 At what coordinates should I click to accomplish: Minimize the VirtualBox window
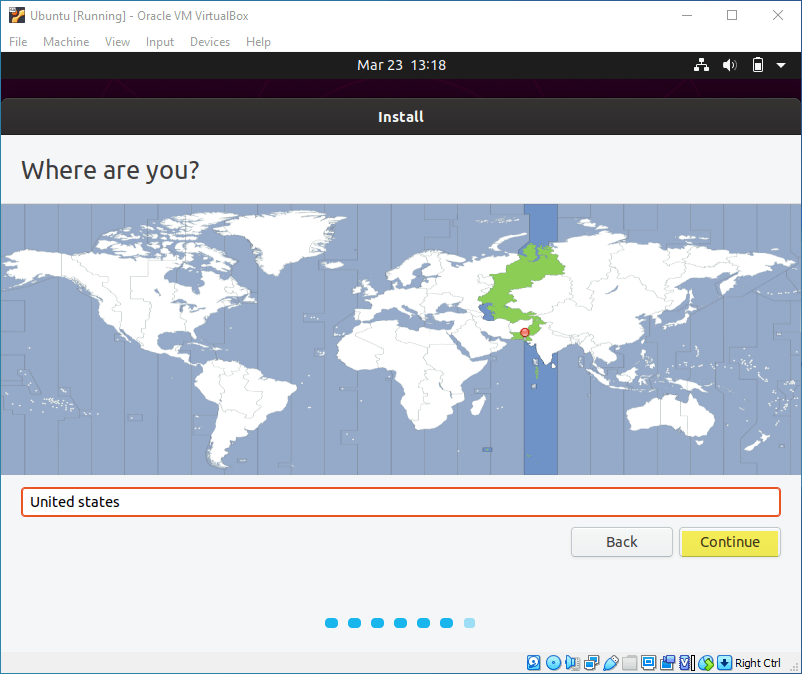click(x=687, y=15)
